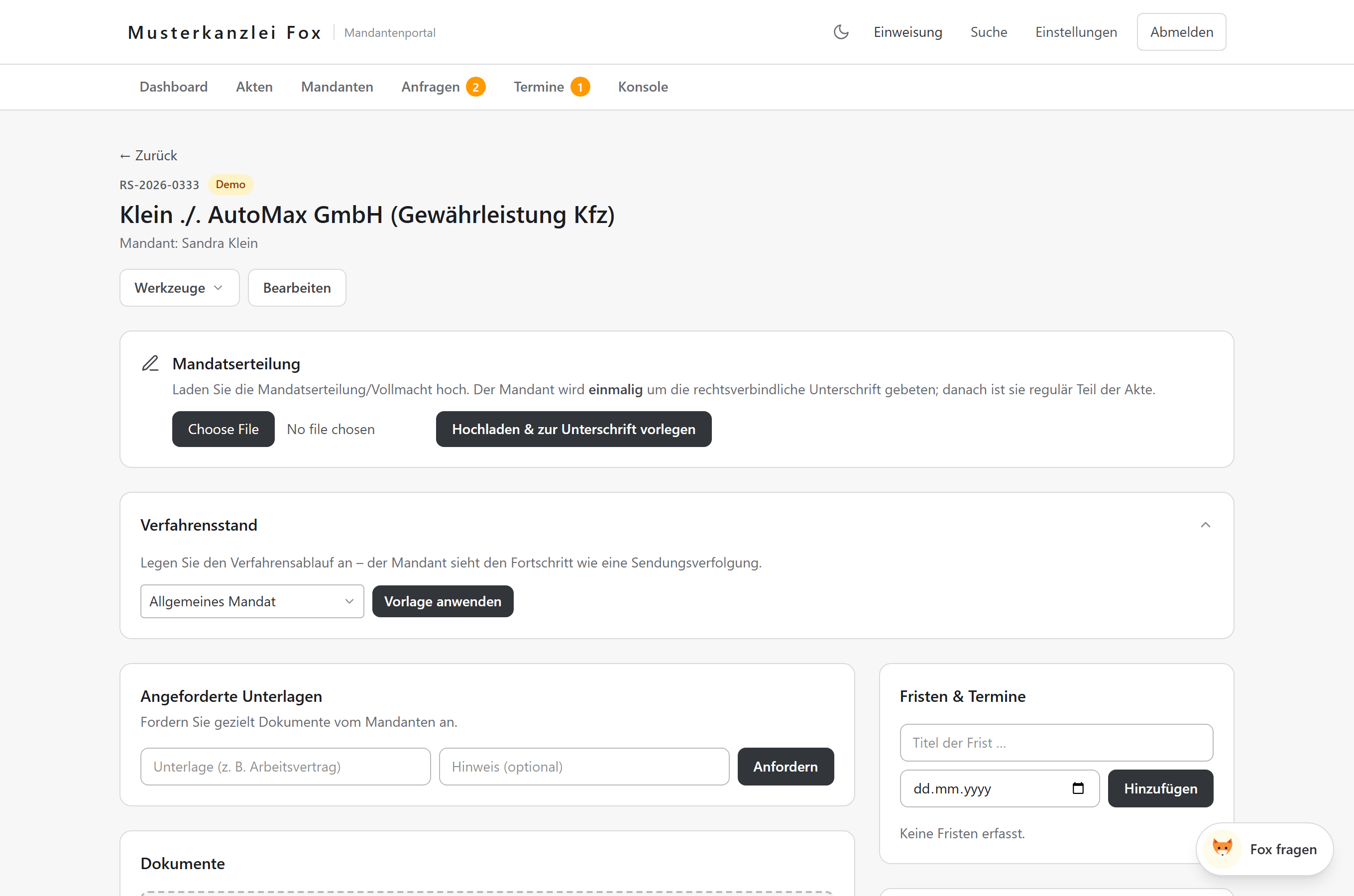Focus the Unterlage document name field
This screenshot has width=1354, height=896.
coord(285,766)
